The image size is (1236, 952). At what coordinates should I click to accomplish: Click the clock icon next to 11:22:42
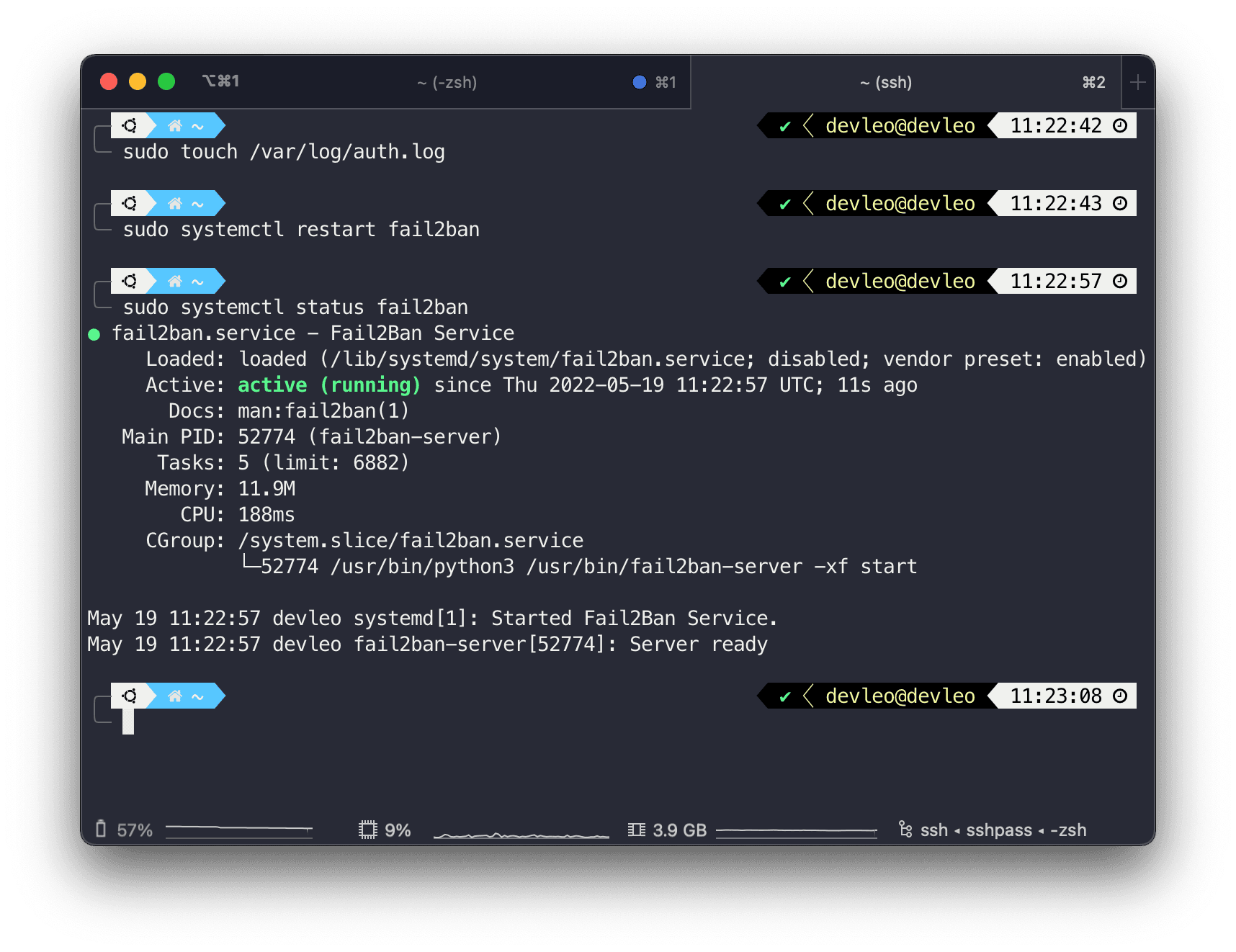1120,125
